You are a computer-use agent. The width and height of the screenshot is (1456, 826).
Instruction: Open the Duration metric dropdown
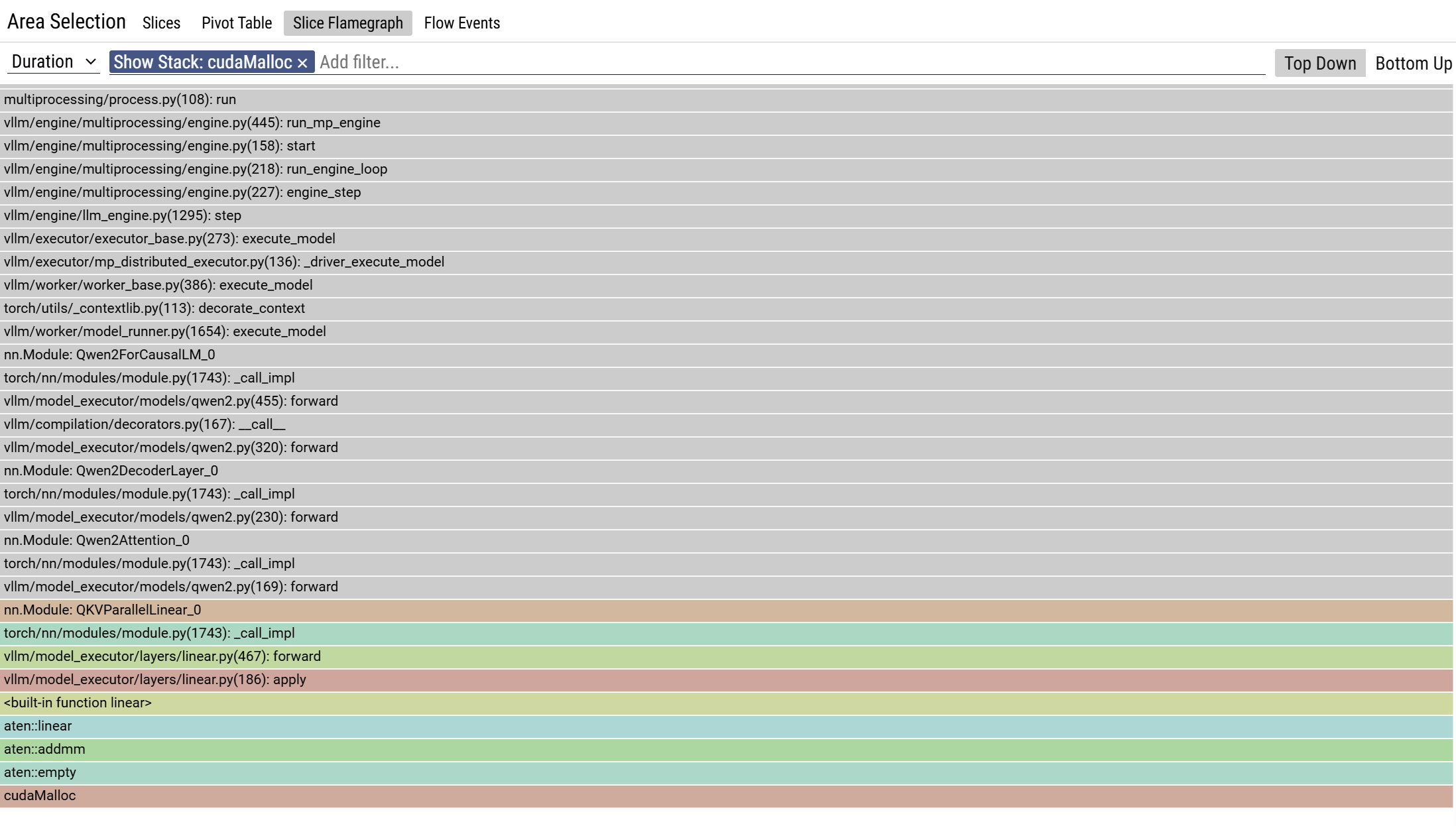[x=54, y=62]
